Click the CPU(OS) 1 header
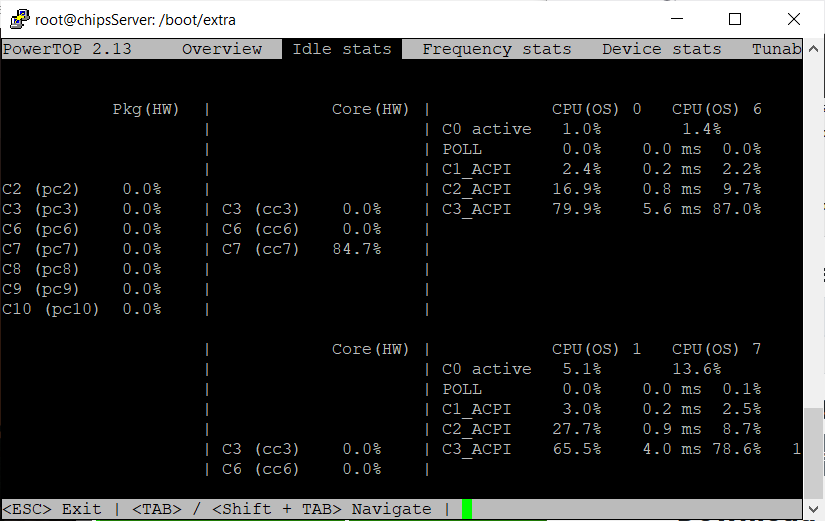This screenshot has height=521, width=825. [x=597, y=349]
